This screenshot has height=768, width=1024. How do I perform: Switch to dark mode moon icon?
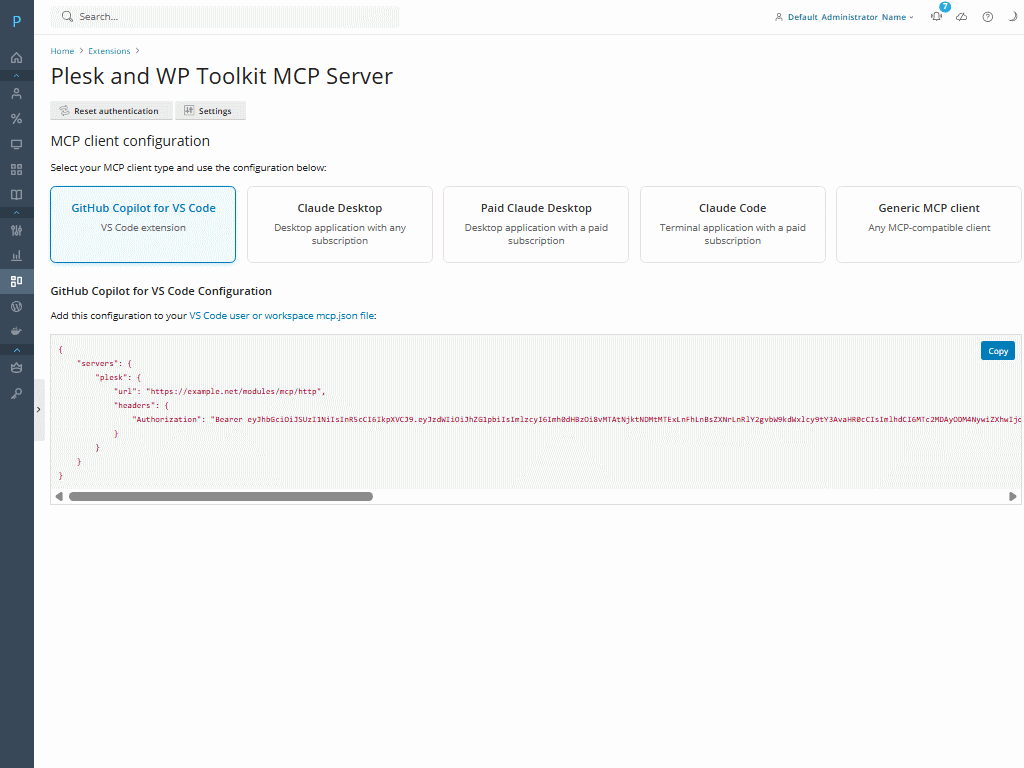pos(1012,17)
